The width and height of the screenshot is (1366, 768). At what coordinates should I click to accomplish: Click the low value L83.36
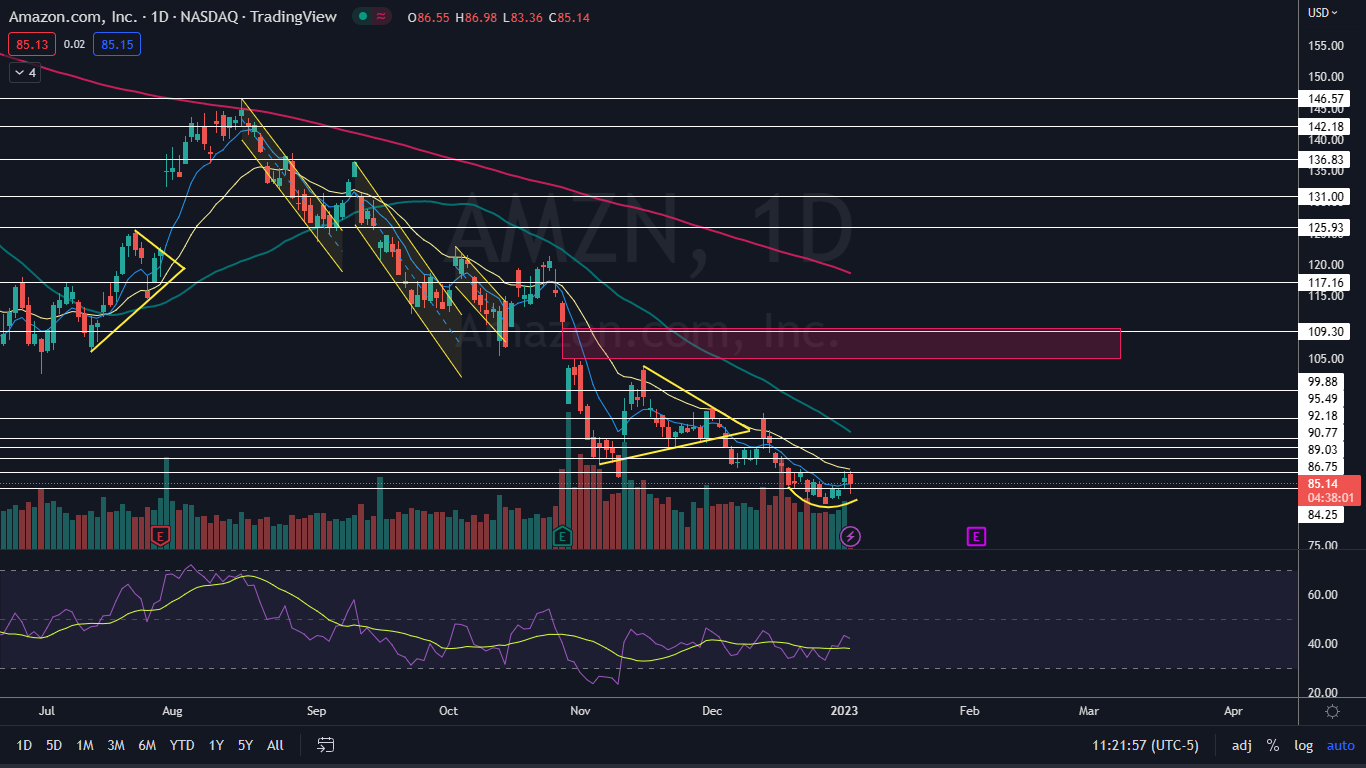click(521, 17)
